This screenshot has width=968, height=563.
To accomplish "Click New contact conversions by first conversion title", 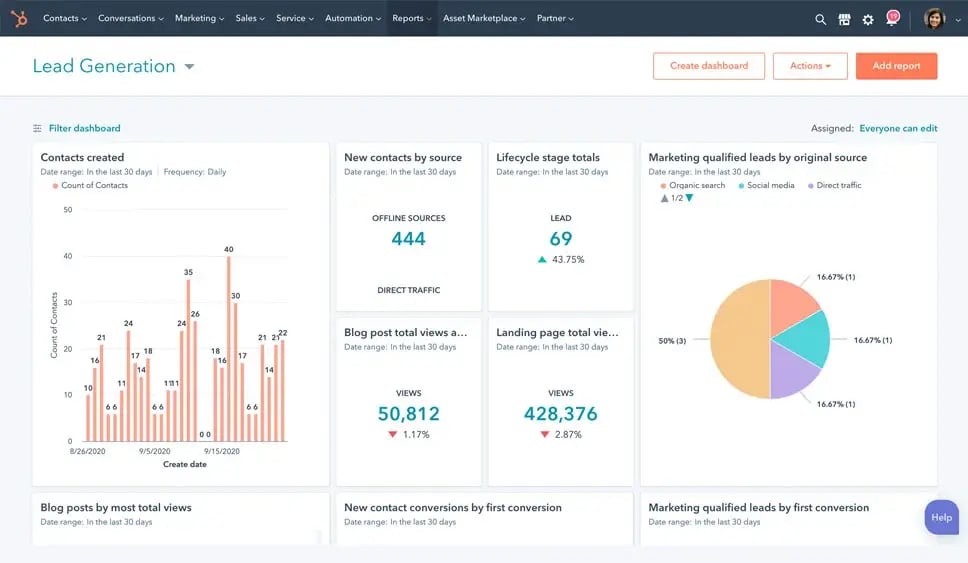I will click(453, 507).
